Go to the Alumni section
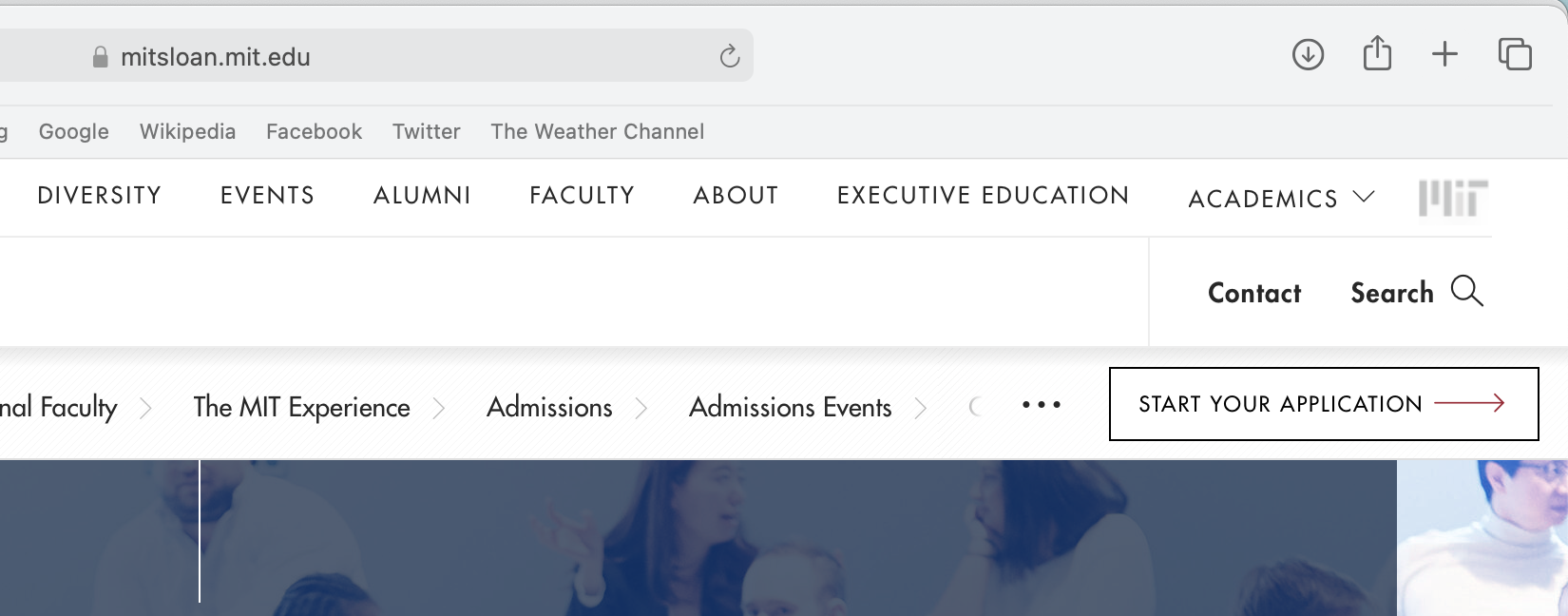Image resolution: width=1568 pixels, height=616 pixels. (x=422, y=196)
